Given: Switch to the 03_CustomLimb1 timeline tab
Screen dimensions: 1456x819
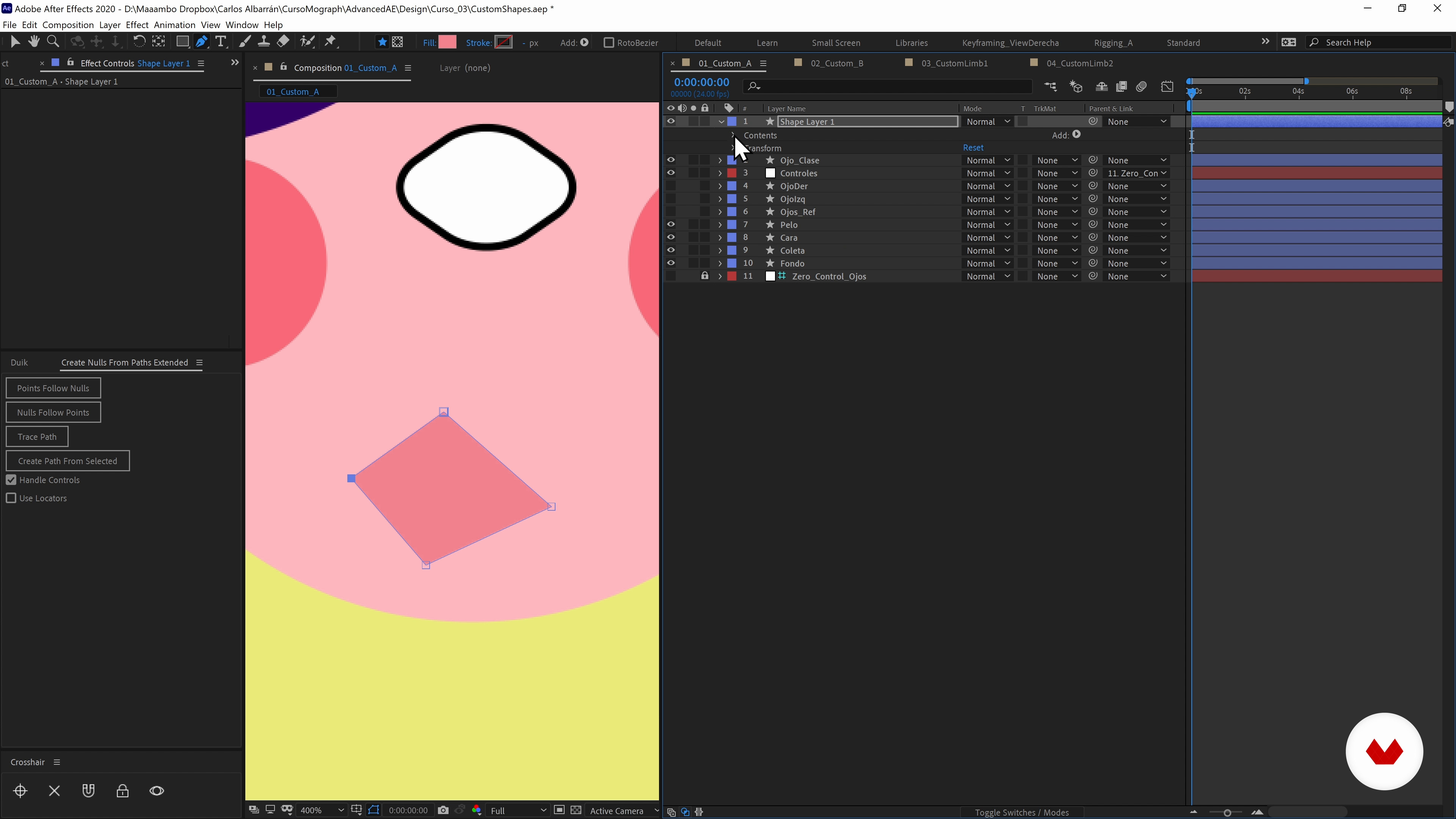Looking at the screenshot, I should [x=954, y=63].
